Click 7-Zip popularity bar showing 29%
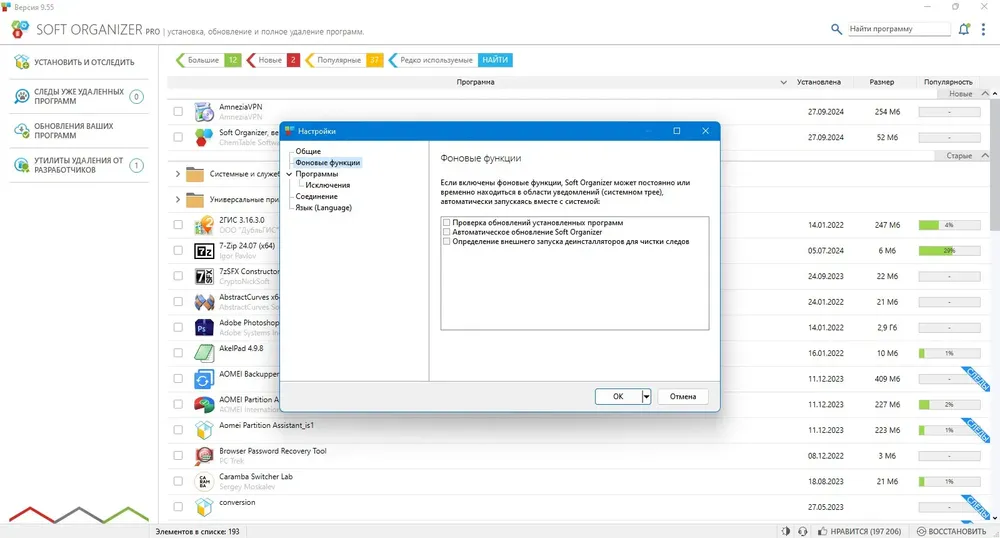The height and width of the screenshot is (538, 1000). click(x=949, y=251)
